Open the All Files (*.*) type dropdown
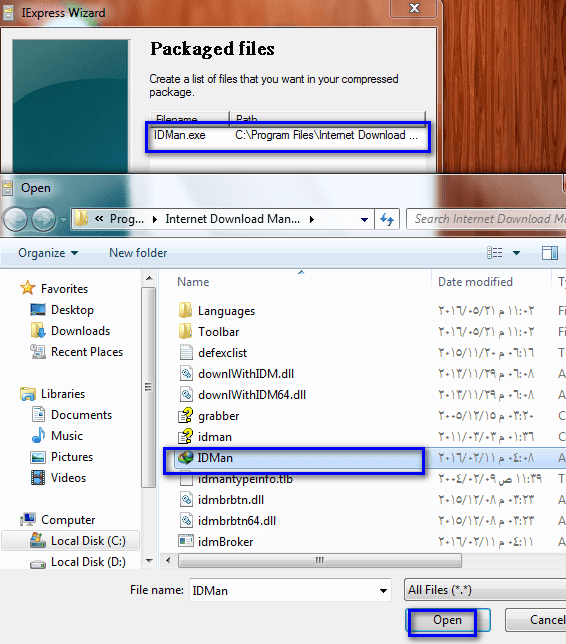The width and height of the screenshot is (566, 644). (x=485, y=590)
